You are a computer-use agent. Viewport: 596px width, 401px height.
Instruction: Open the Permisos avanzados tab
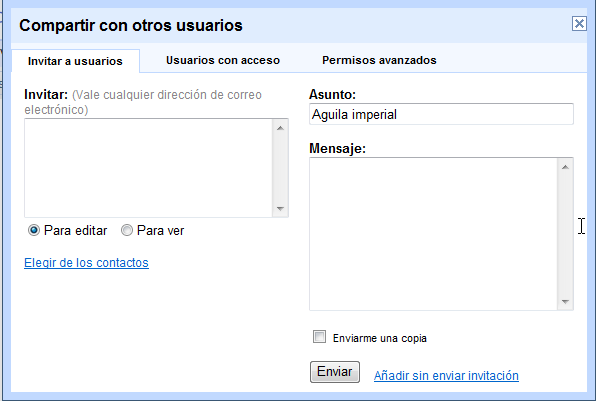(379, 60)
